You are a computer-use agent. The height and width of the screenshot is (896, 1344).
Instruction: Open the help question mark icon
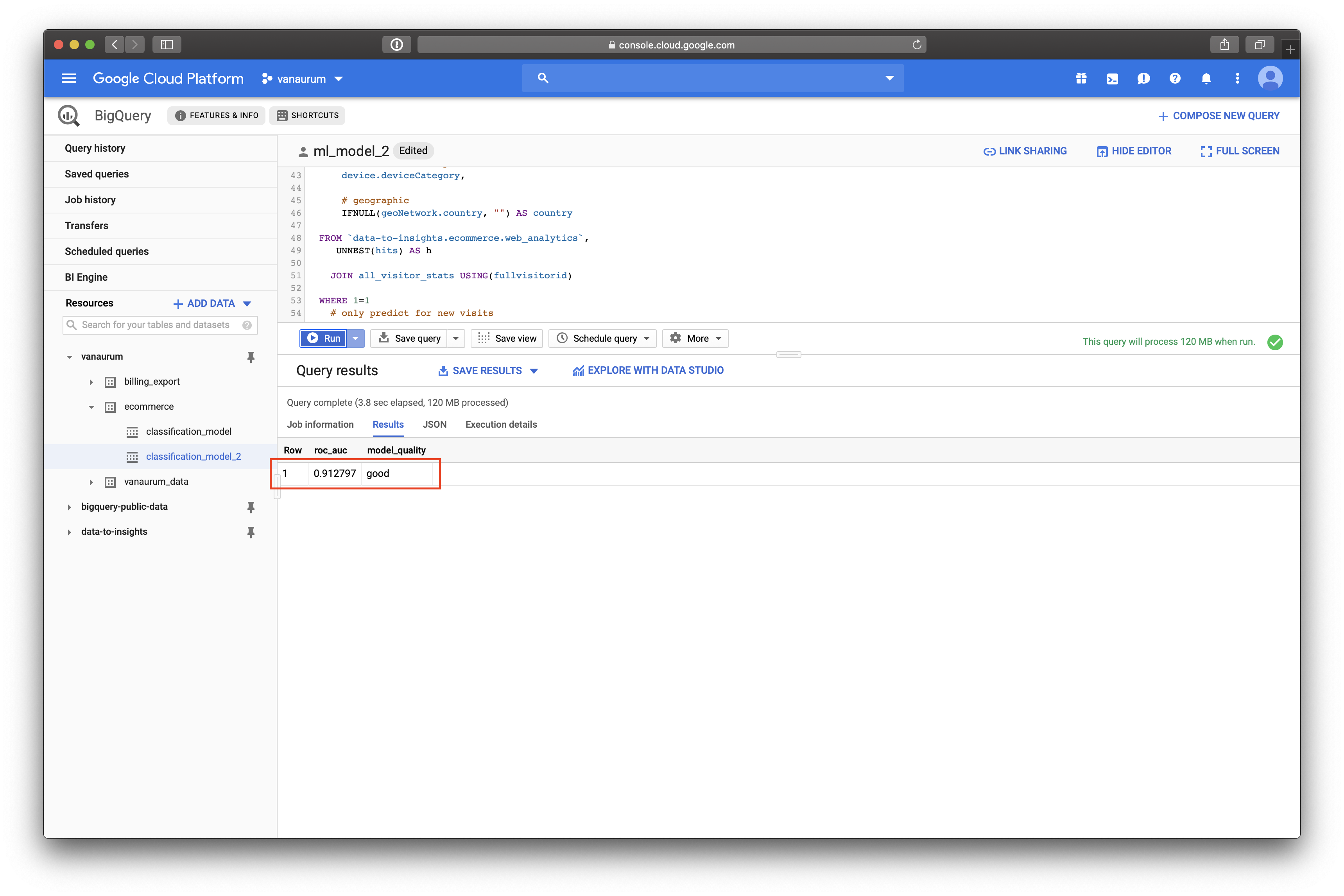tap(1175, 78)
